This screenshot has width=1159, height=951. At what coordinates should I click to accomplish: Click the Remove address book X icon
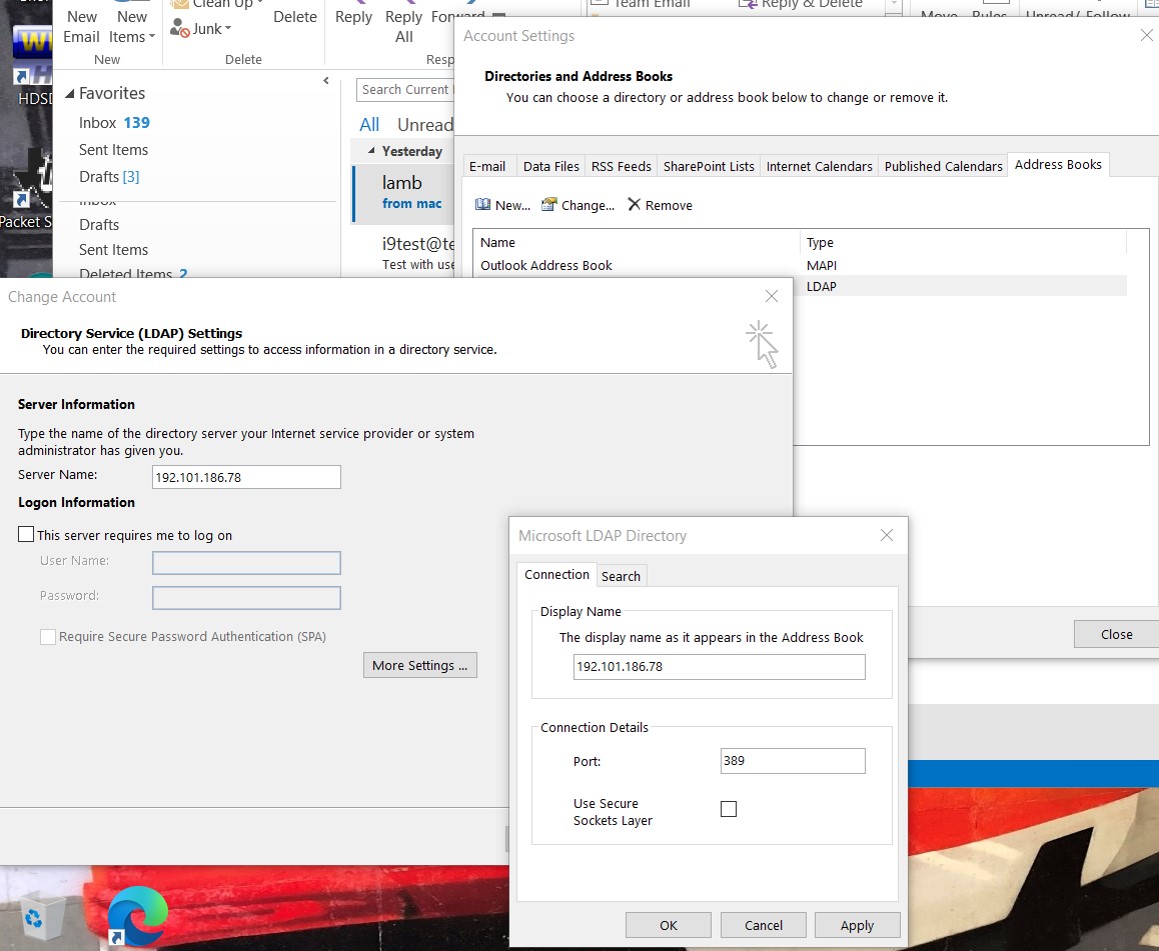click(634, 205)
